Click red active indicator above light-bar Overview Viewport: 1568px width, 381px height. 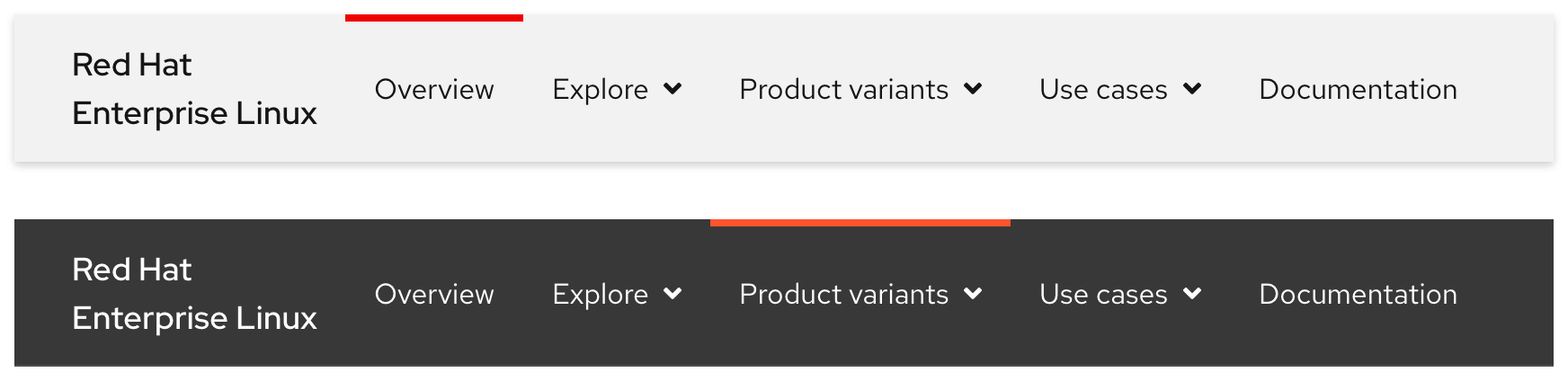[x=434, y=17]
